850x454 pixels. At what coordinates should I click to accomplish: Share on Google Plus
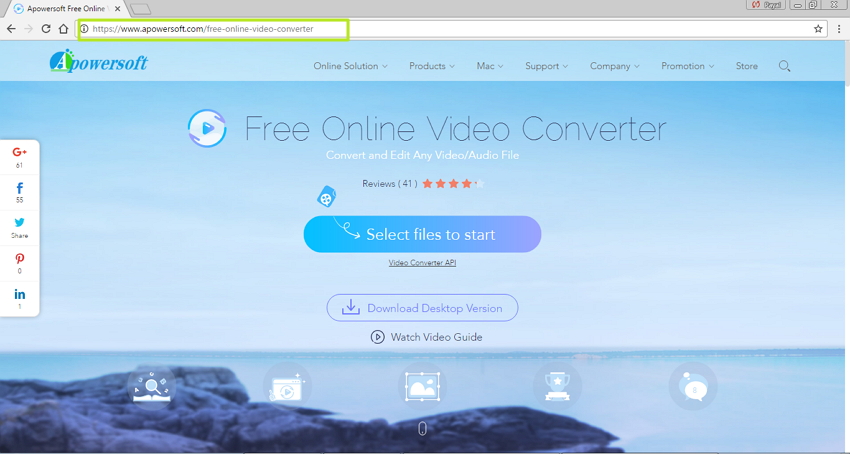point(20,157)
